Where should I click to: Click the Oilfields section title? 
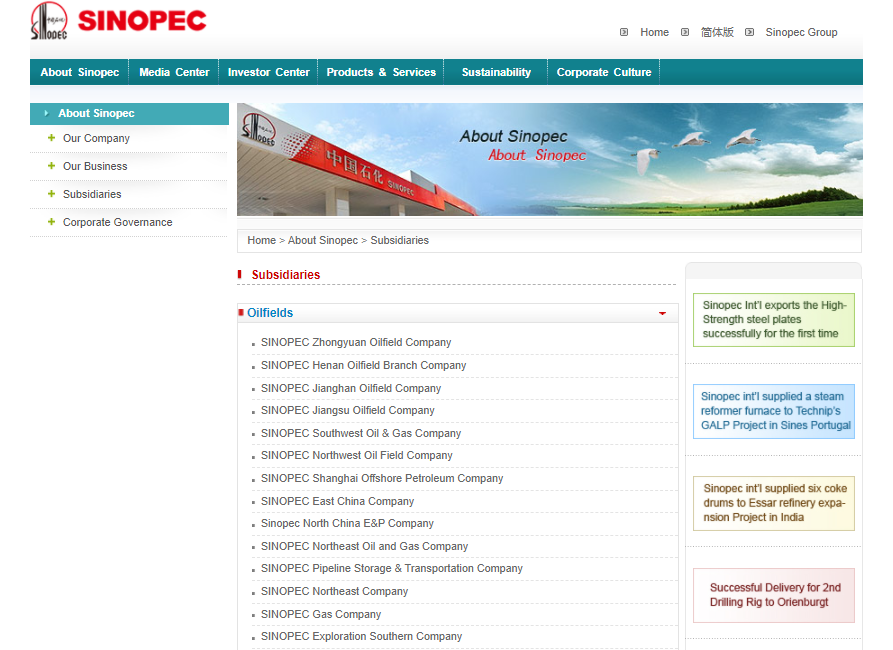(270, 313)
